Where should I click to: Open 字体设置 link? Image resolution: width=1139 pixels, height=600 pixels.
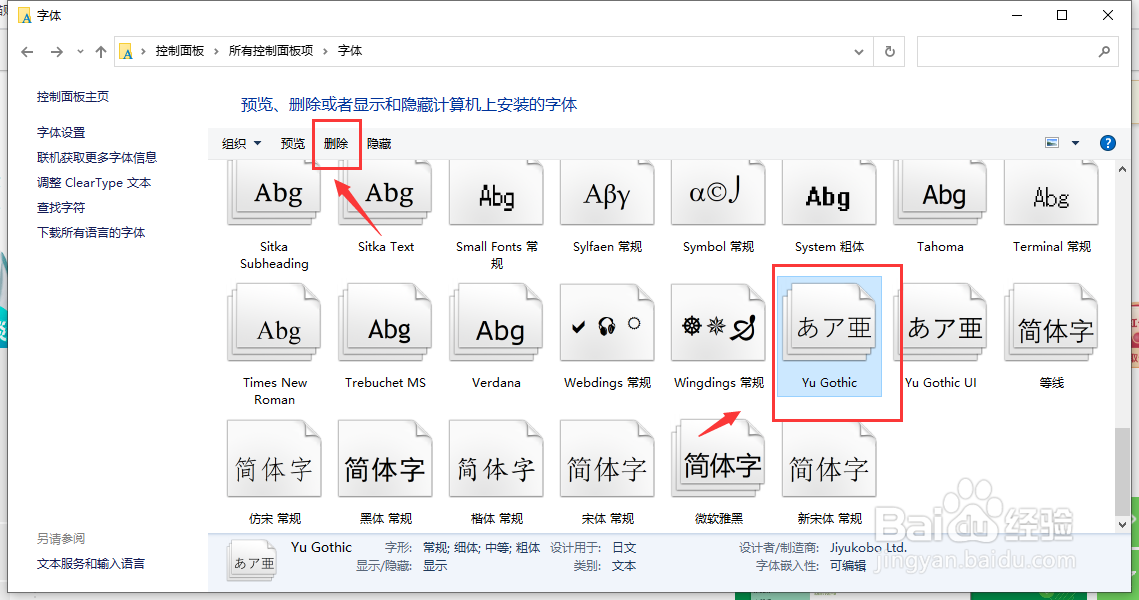click(x=61, y=132)
